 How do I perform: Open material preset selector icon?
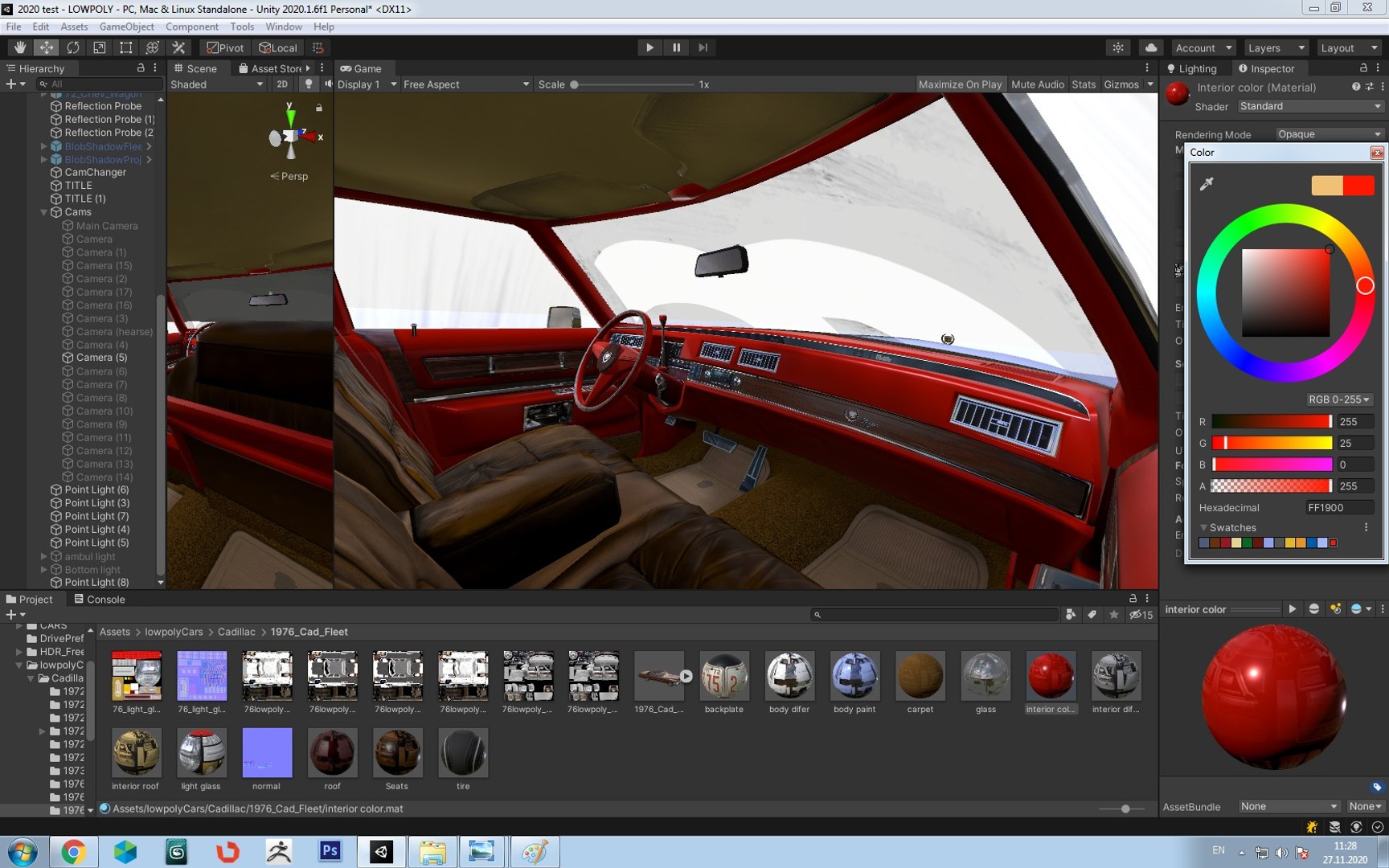pyautogui.click(x=1369, y=87)
